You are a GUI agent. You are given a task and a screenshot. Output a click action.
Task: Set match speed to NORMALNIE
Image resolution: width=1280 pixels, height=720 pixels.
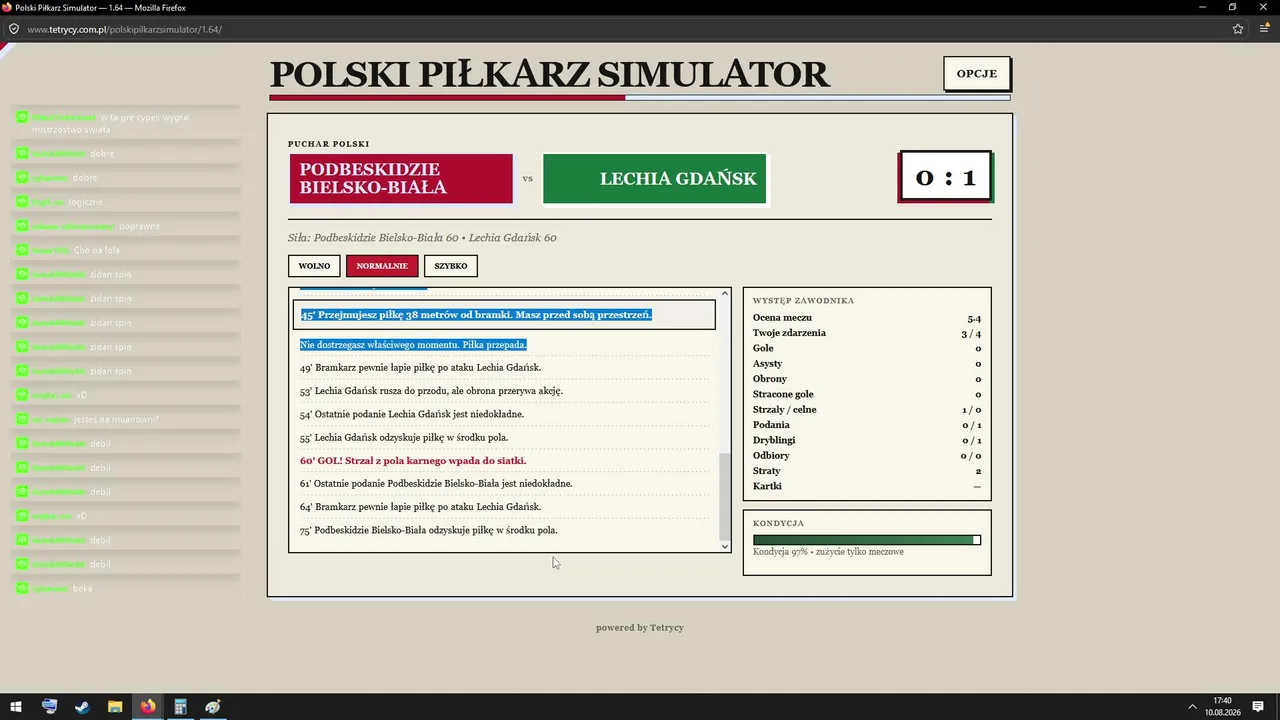point(382,266)
